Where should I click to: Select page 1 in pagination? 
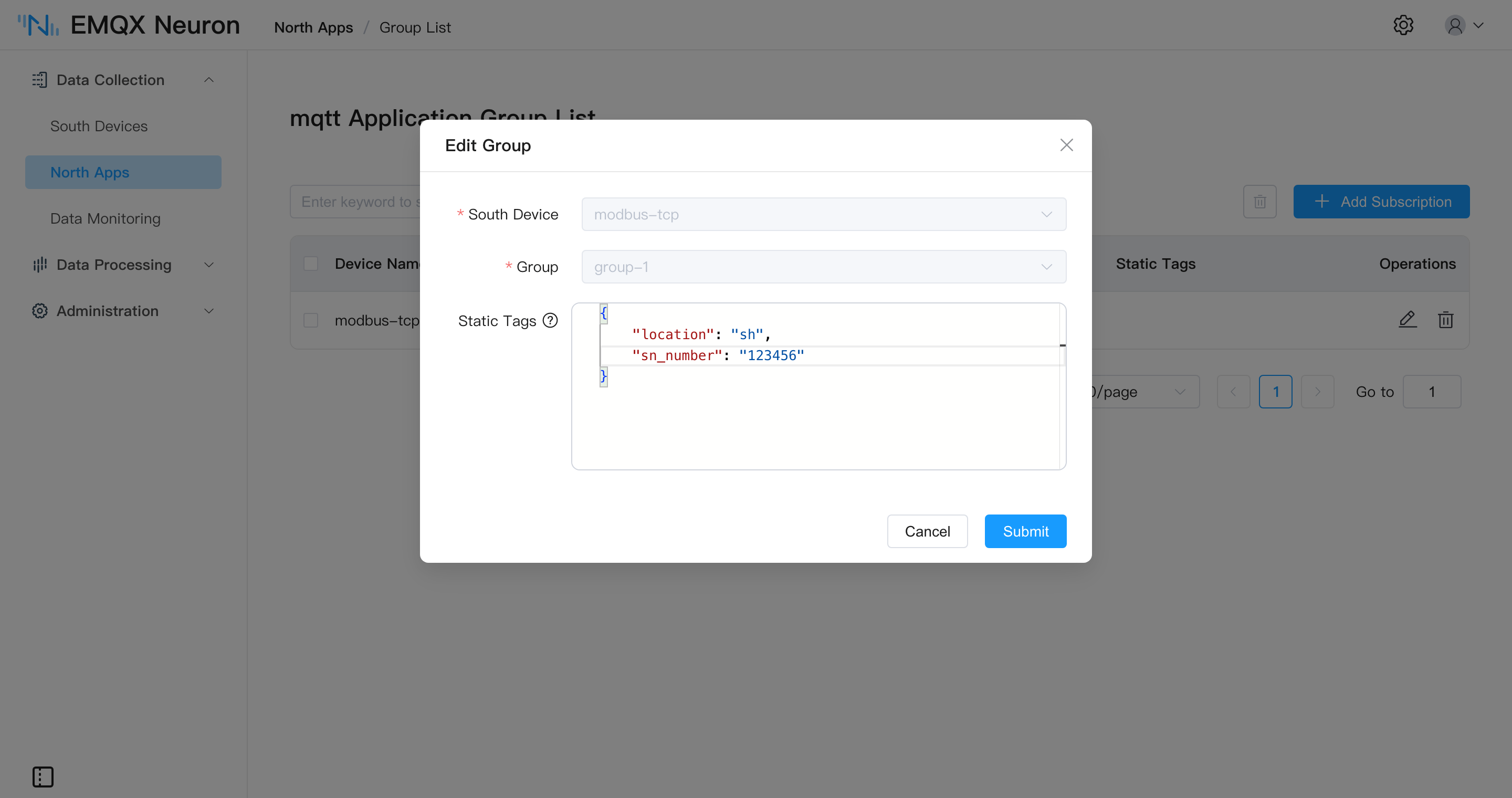point(1275,391)
